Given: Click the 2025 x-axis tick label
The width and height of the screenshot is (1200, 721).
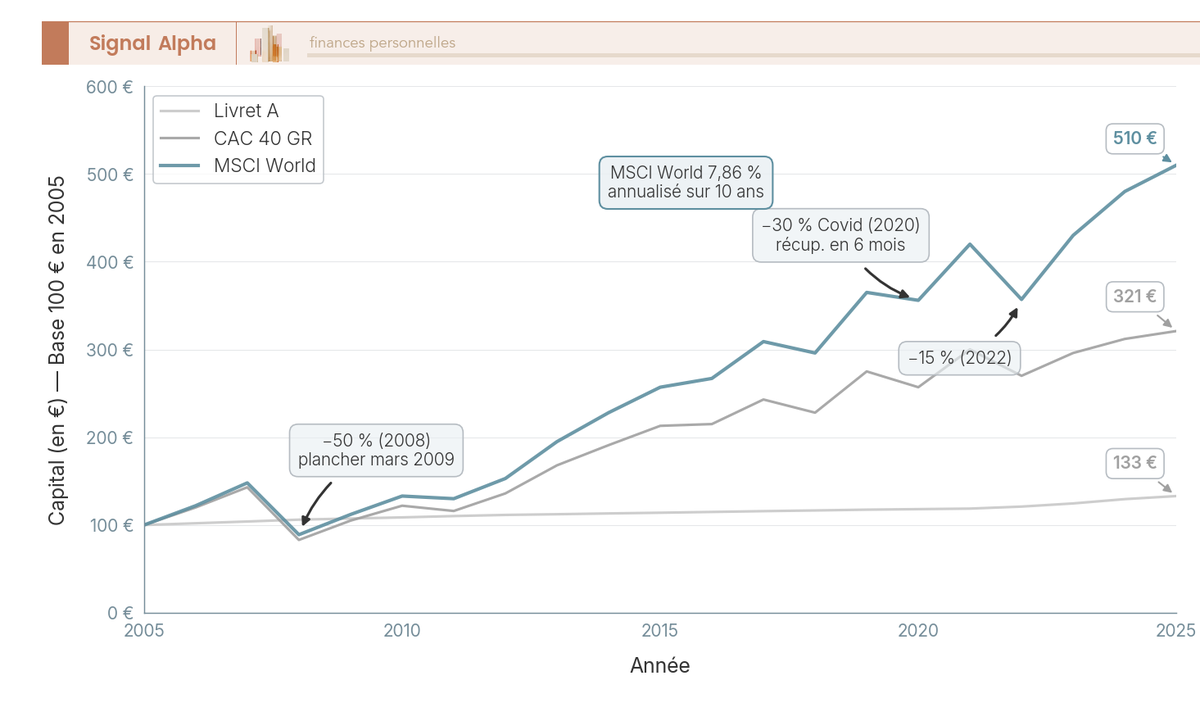Looking at the screenshot, I should [1176, 631].
